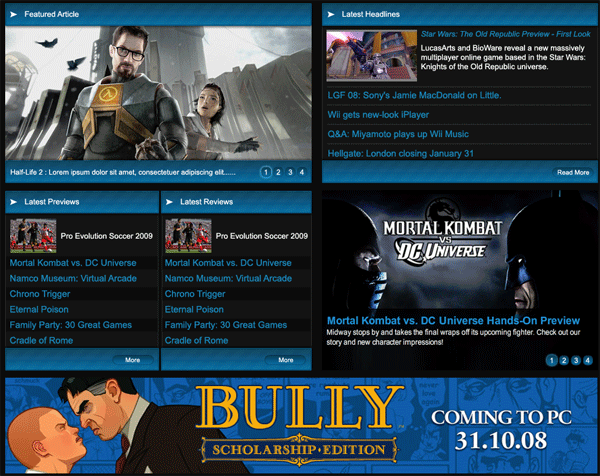Open Star Wars: The Old Republic Preview link

505,34
